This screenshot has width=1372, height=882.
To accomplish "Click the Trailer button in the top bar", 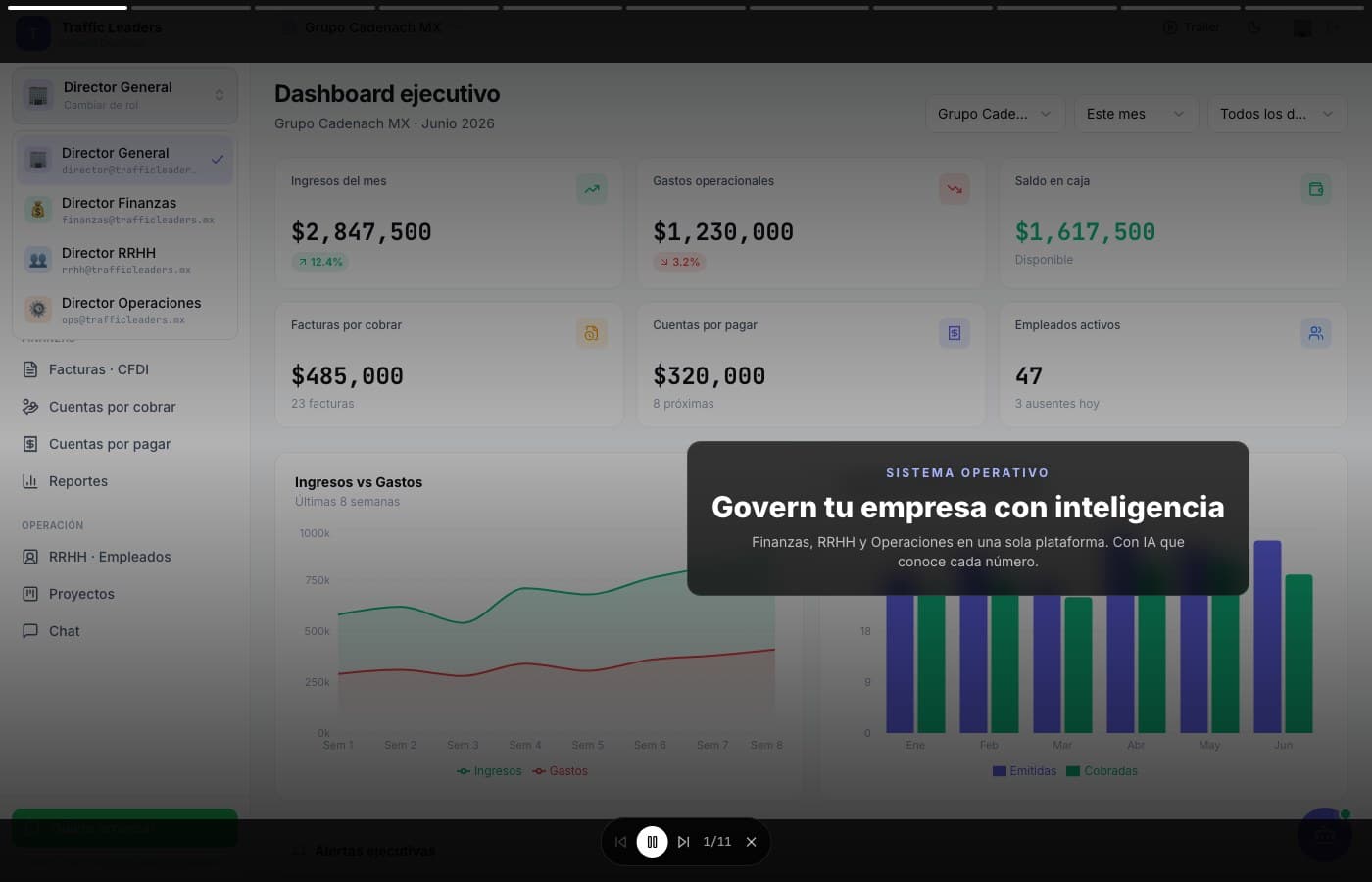I will [1192, 27].
